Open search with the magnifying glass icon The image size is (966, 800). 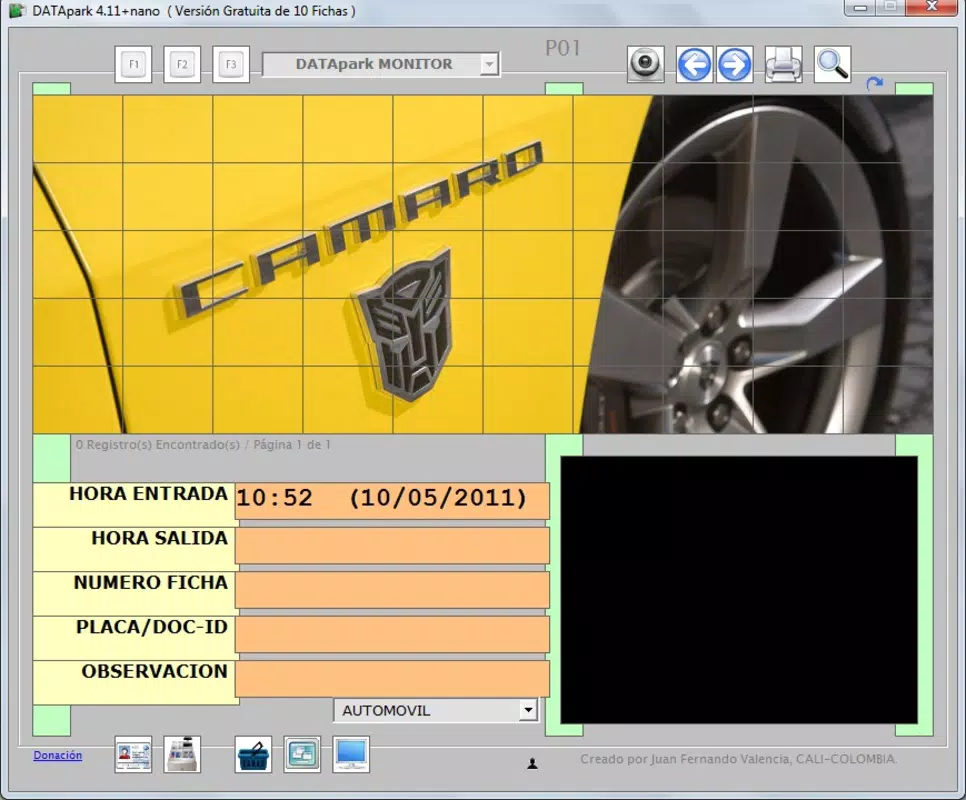pos(832,64)
